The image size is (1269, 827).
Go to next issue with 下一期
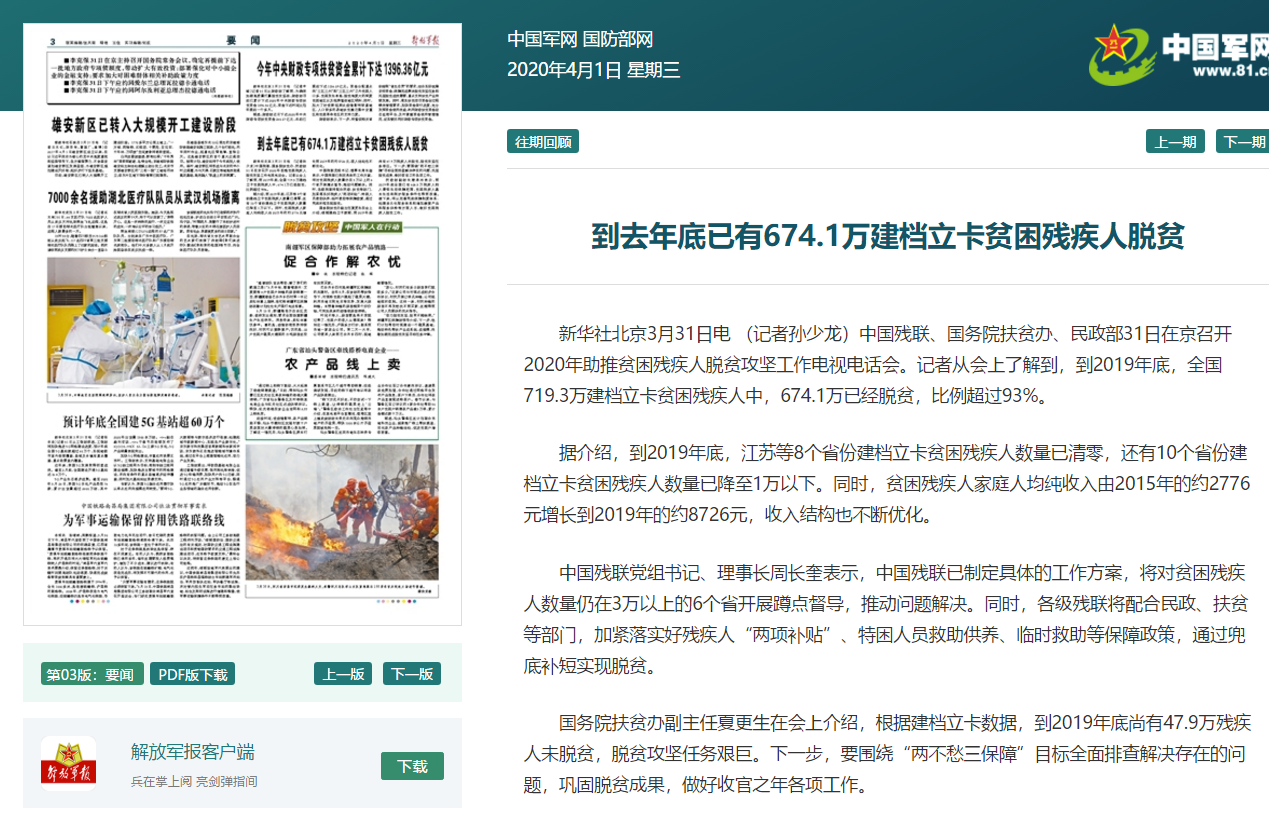(x=1243, y=142)
